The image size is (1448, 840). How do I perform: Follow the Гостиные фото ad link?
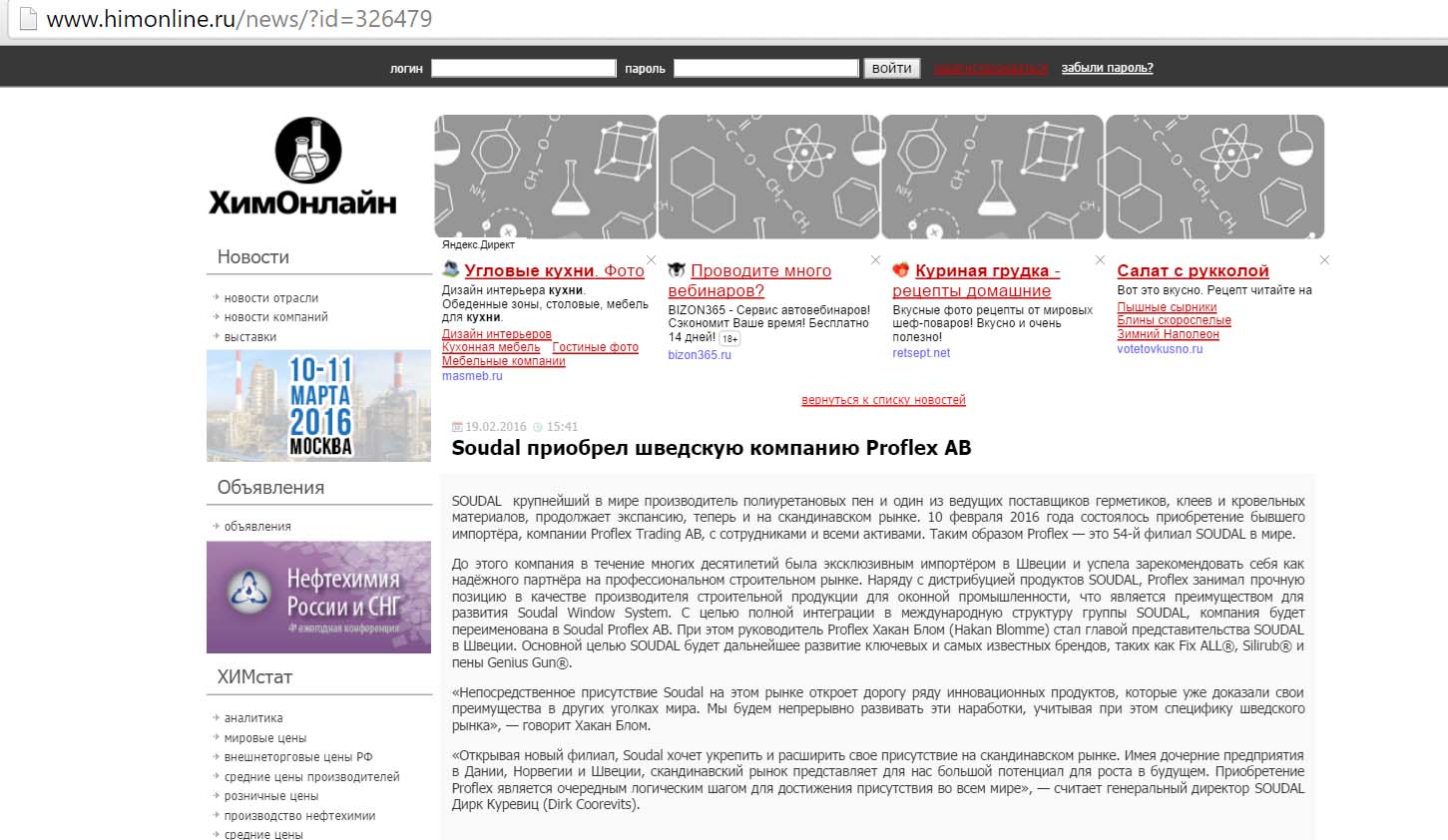point(595,347)
